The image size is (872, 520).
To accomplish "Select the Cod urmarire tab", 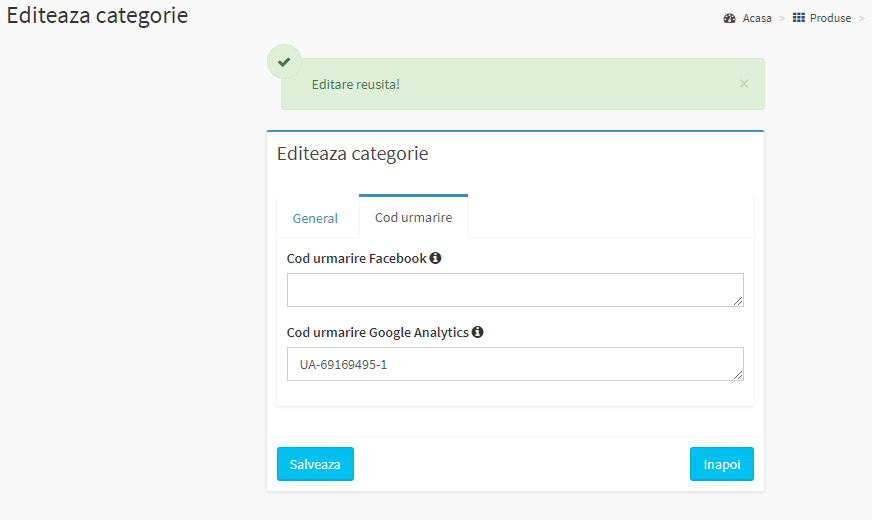I will 413,217.
